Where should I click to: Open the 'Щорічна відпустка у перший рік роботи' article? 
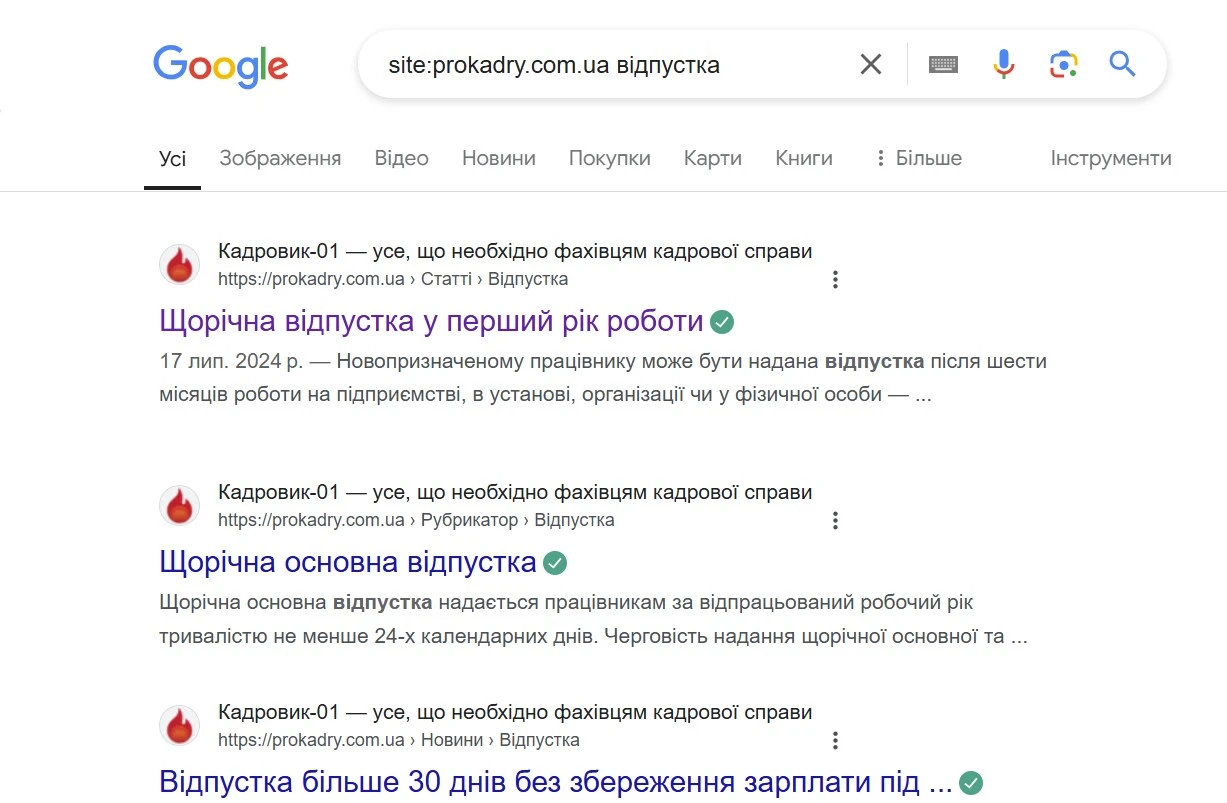pyautogui.click(x=432, y=320)
